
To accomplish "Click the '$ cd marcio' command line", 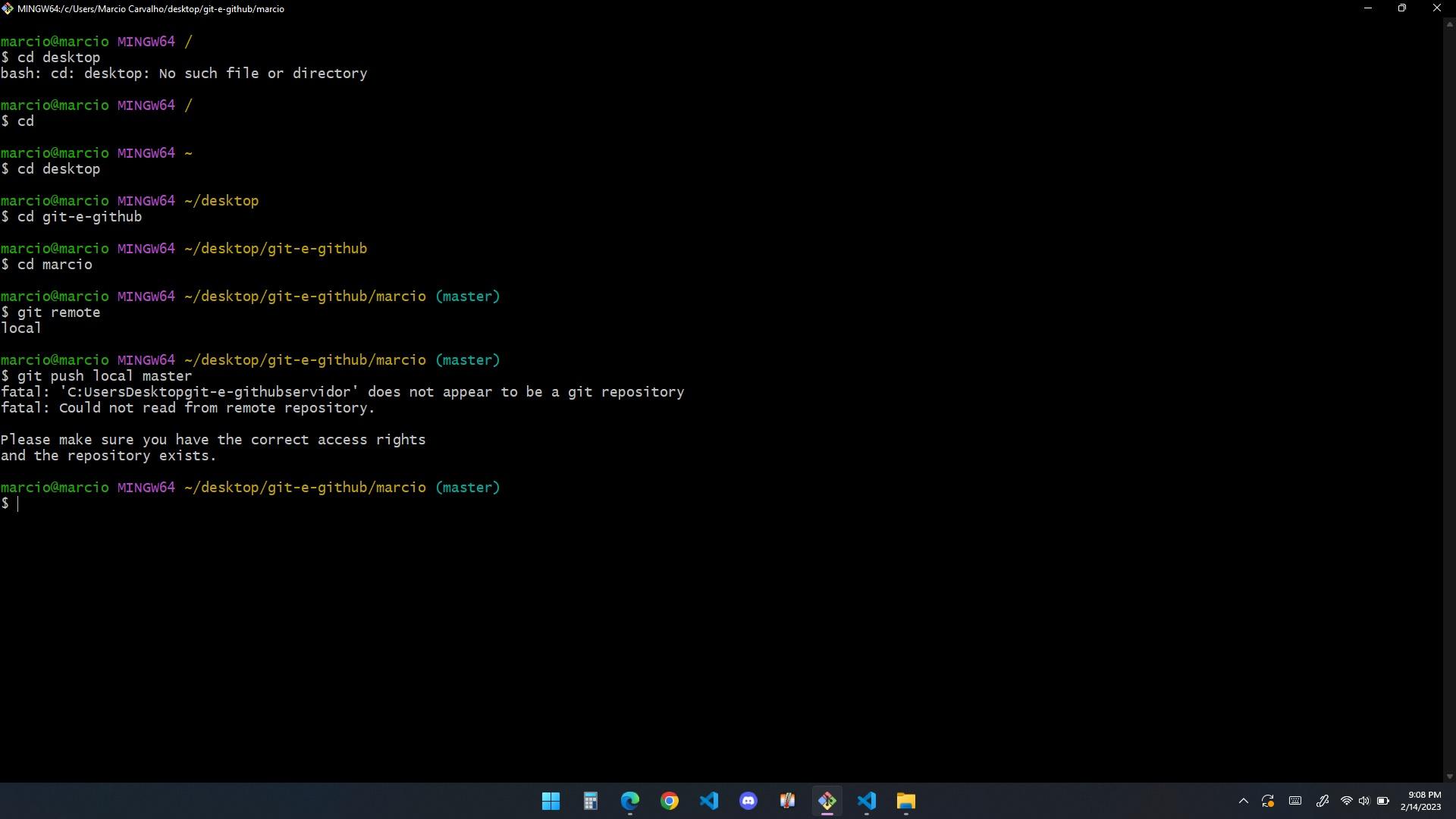I will click(x=46, y=265).
